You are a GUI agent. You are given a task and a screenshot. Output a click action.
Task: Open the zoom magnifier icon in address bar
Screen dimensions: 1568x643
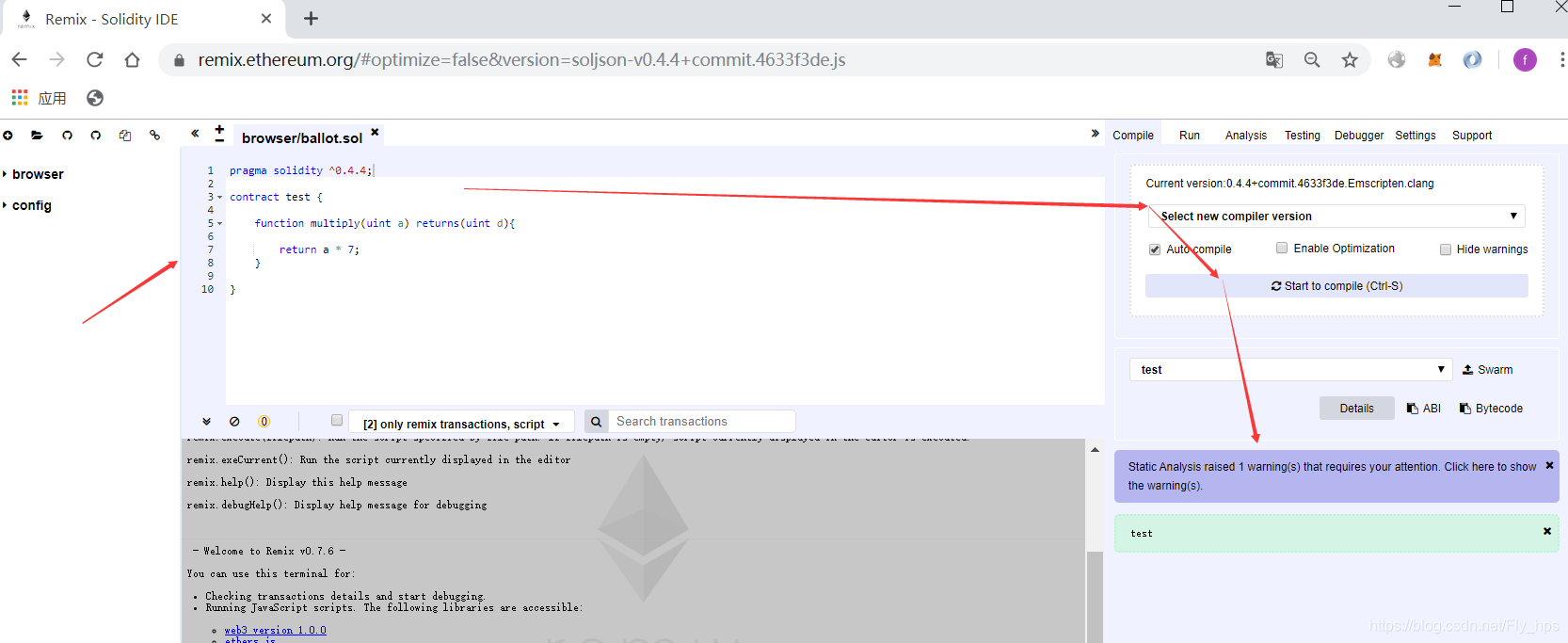1312,59
